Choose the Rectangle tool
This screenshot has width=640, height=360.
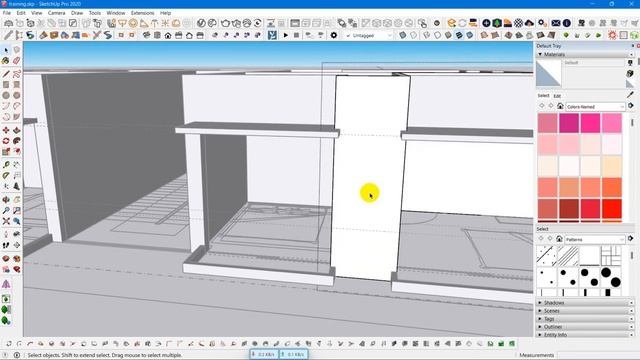click(x=6, y=84)
